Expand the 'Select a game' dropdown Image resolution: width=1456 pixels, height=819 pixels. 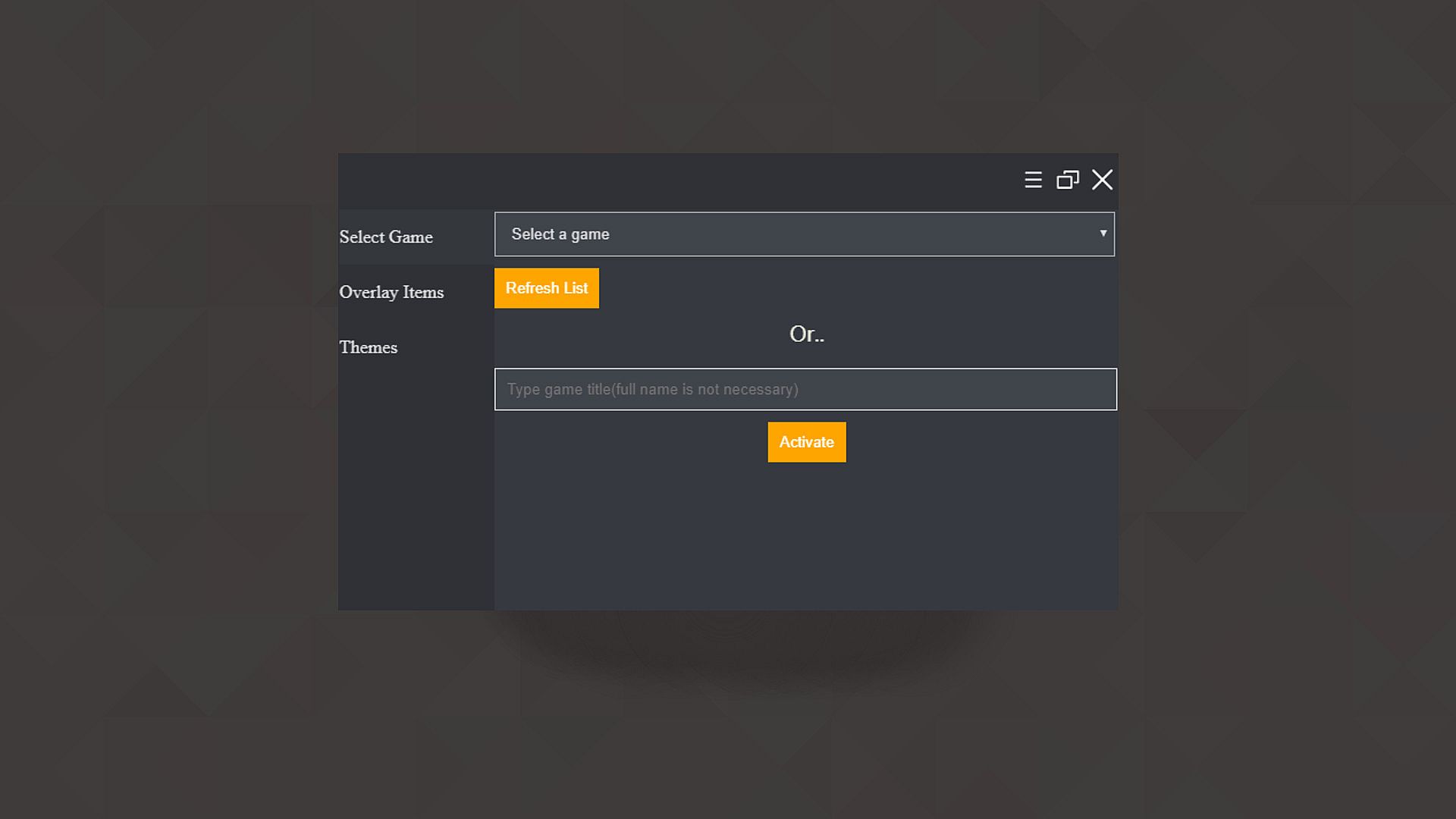[804, 234]
